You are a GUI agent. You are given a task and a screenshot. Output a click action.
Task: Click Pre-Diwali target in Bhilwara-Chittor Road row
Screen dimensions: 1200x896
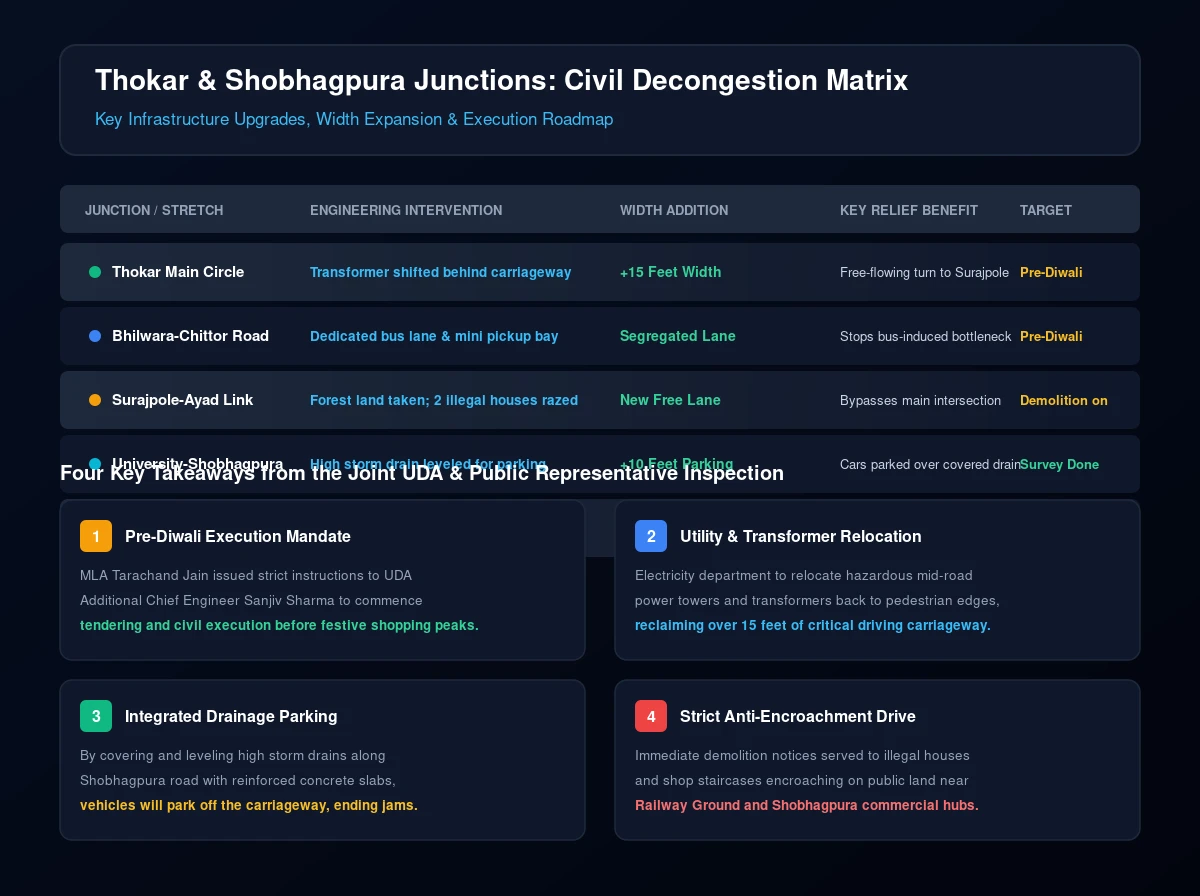pos(1051,336)
